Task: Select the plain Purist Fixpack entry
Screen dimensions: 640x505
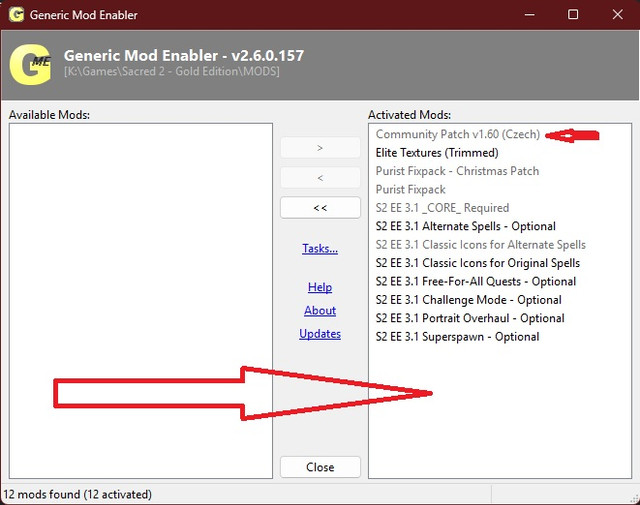Action: [x=410, y=189]
